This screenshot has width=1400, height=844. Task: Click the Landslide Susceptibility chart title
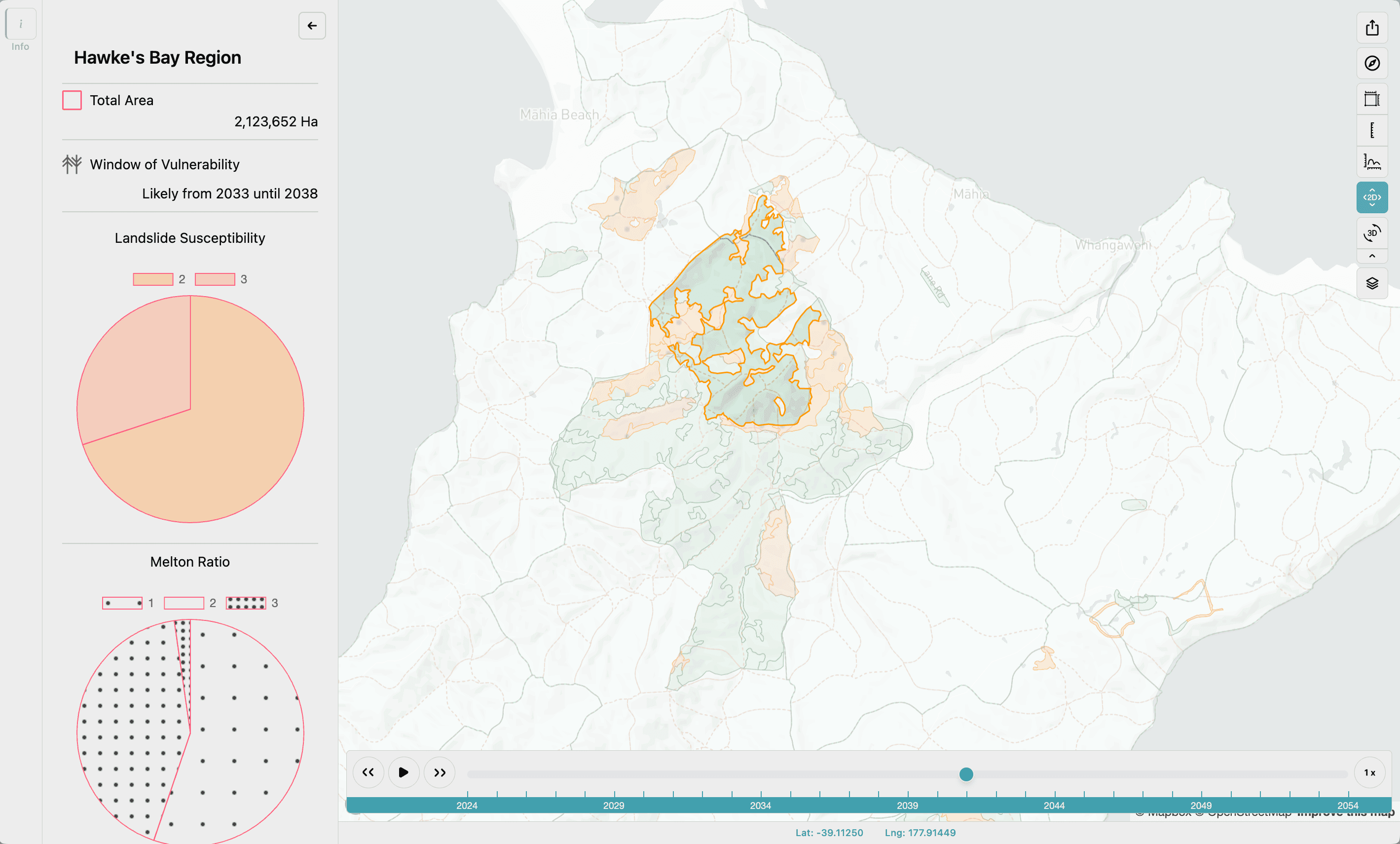coord(190,238)
